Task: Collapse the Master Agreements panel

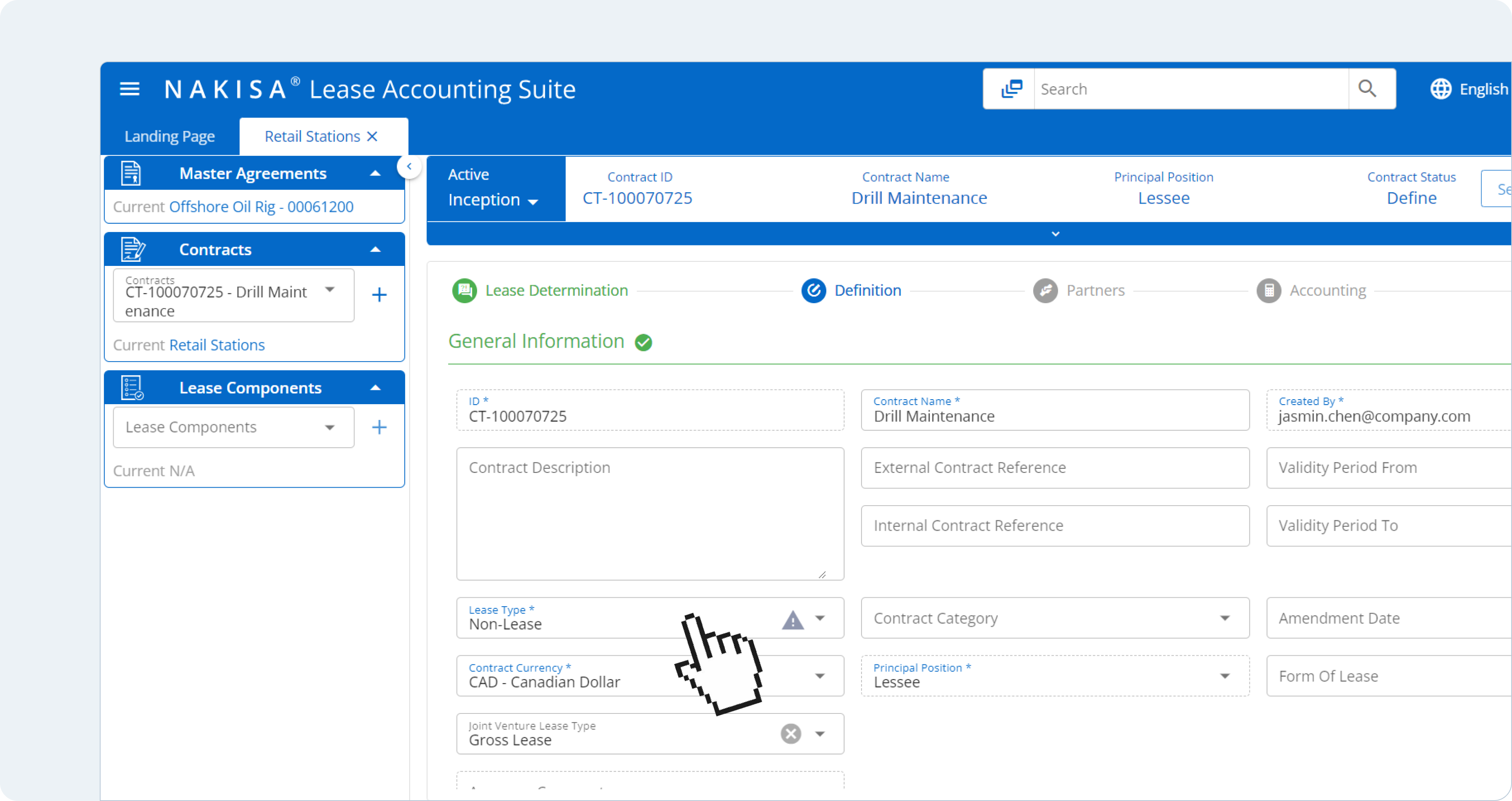Action: coord(375,173)
